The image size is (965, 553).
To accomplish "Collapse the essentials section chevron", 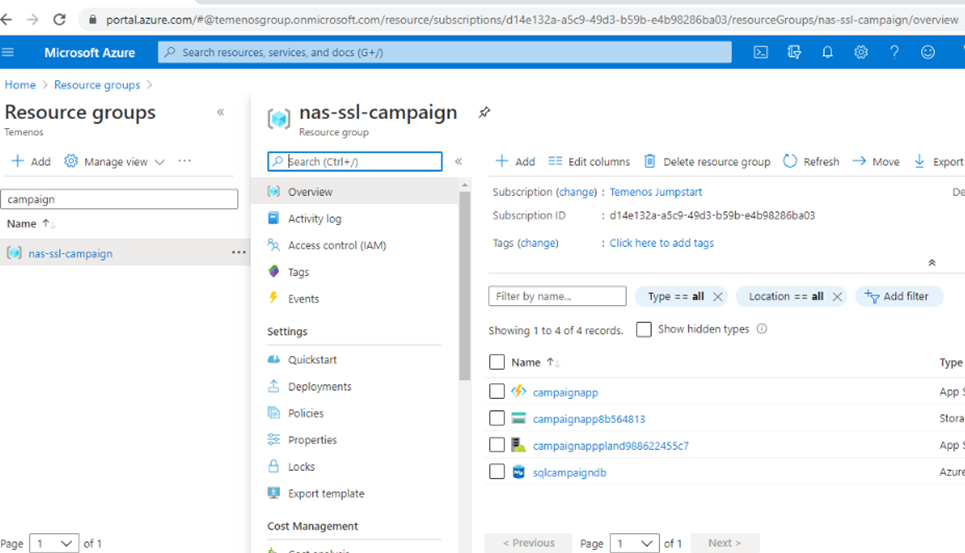I will tap(931, 263).
